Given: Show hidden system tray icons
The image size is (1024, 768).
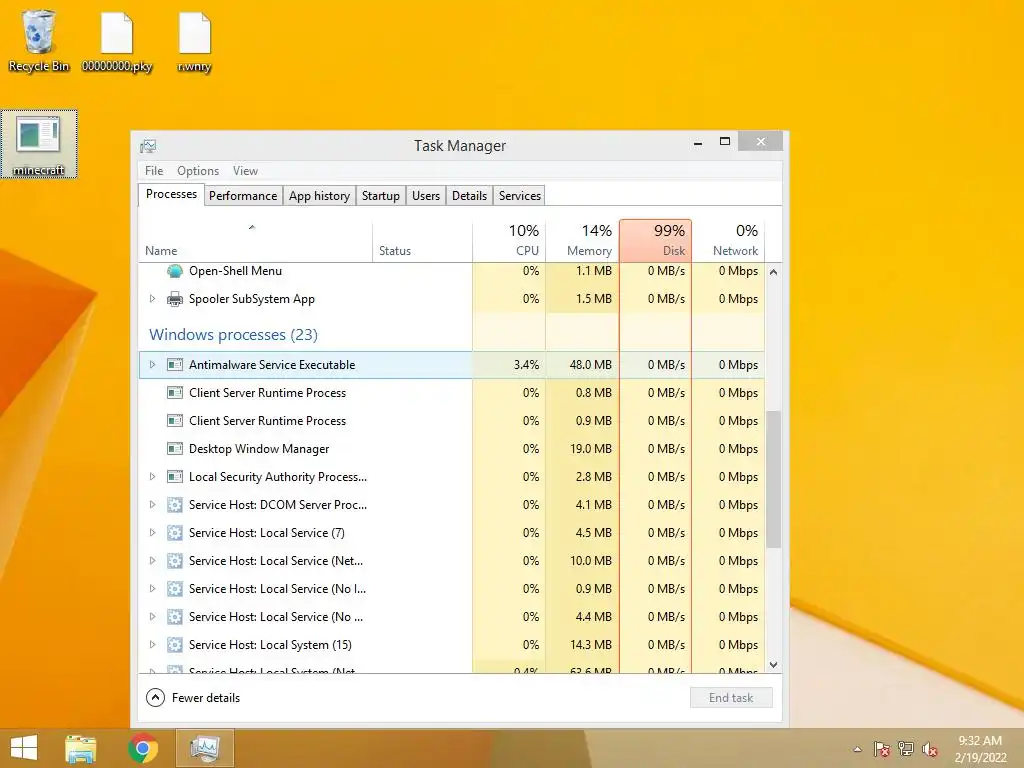Looking at the screenshot, I should pyautogui.click(x=857, y=749).
